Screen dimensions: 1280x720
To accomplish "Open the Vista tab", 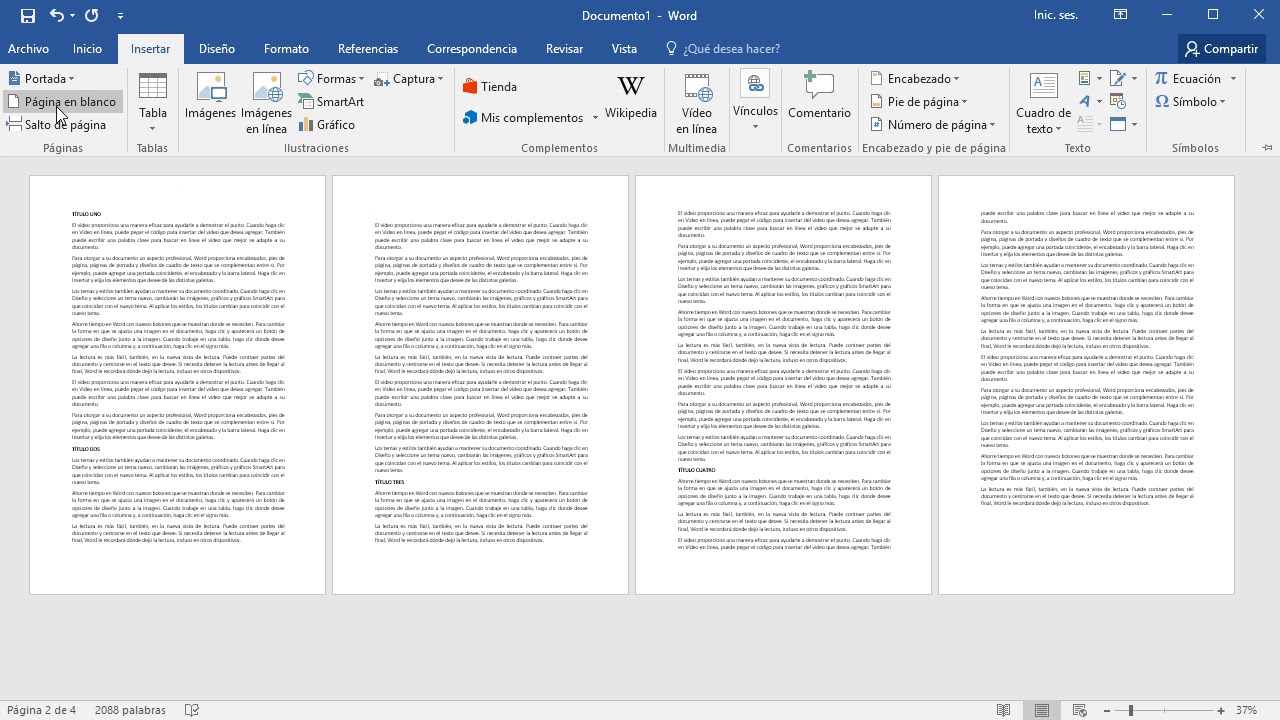I will 624,48.
